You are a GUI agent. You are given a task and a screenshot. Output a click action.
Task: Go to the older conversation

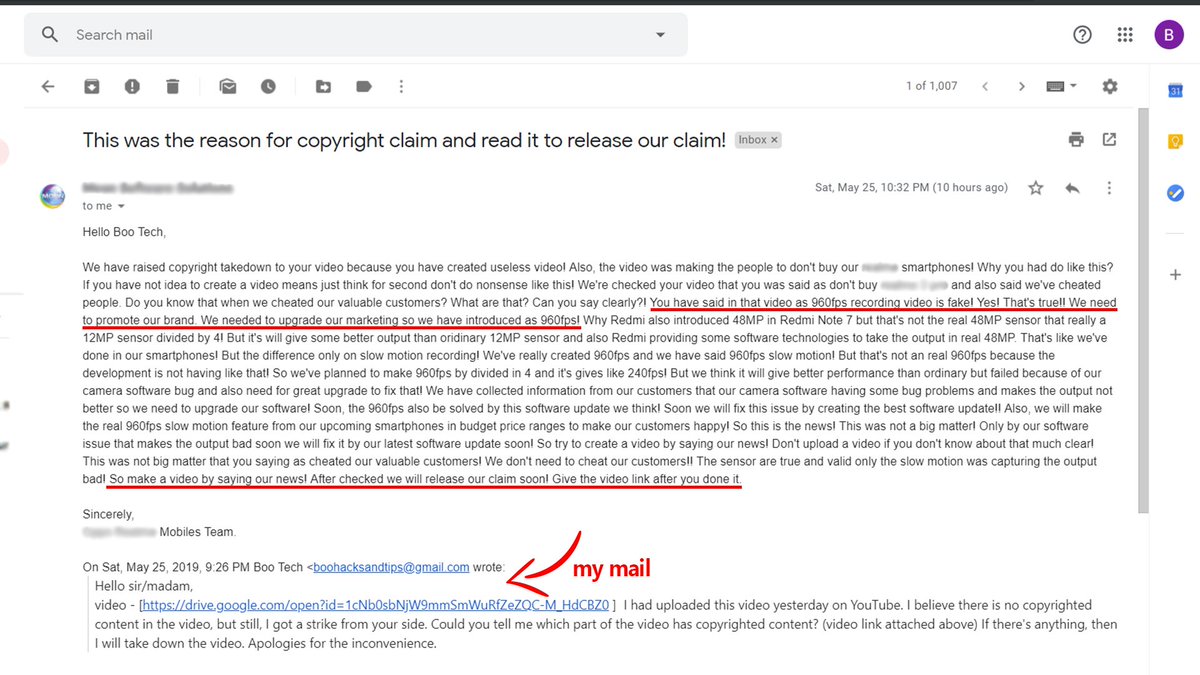coord(1021,87)
